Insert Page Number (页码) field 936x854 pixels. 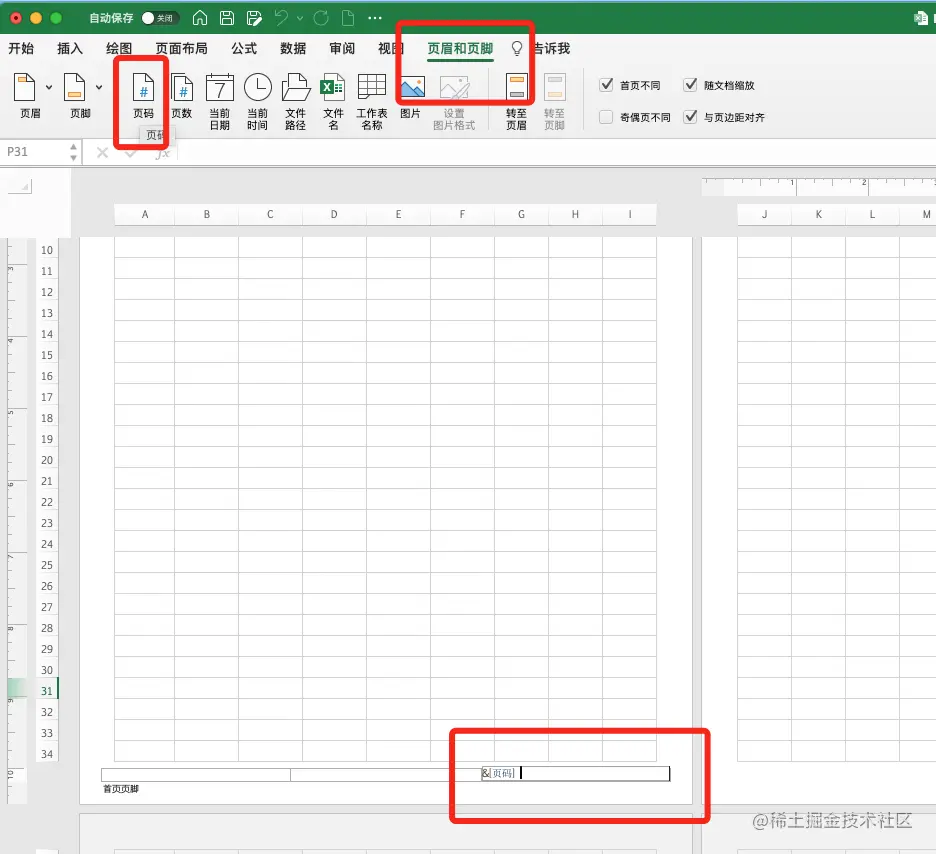point(143,95)
